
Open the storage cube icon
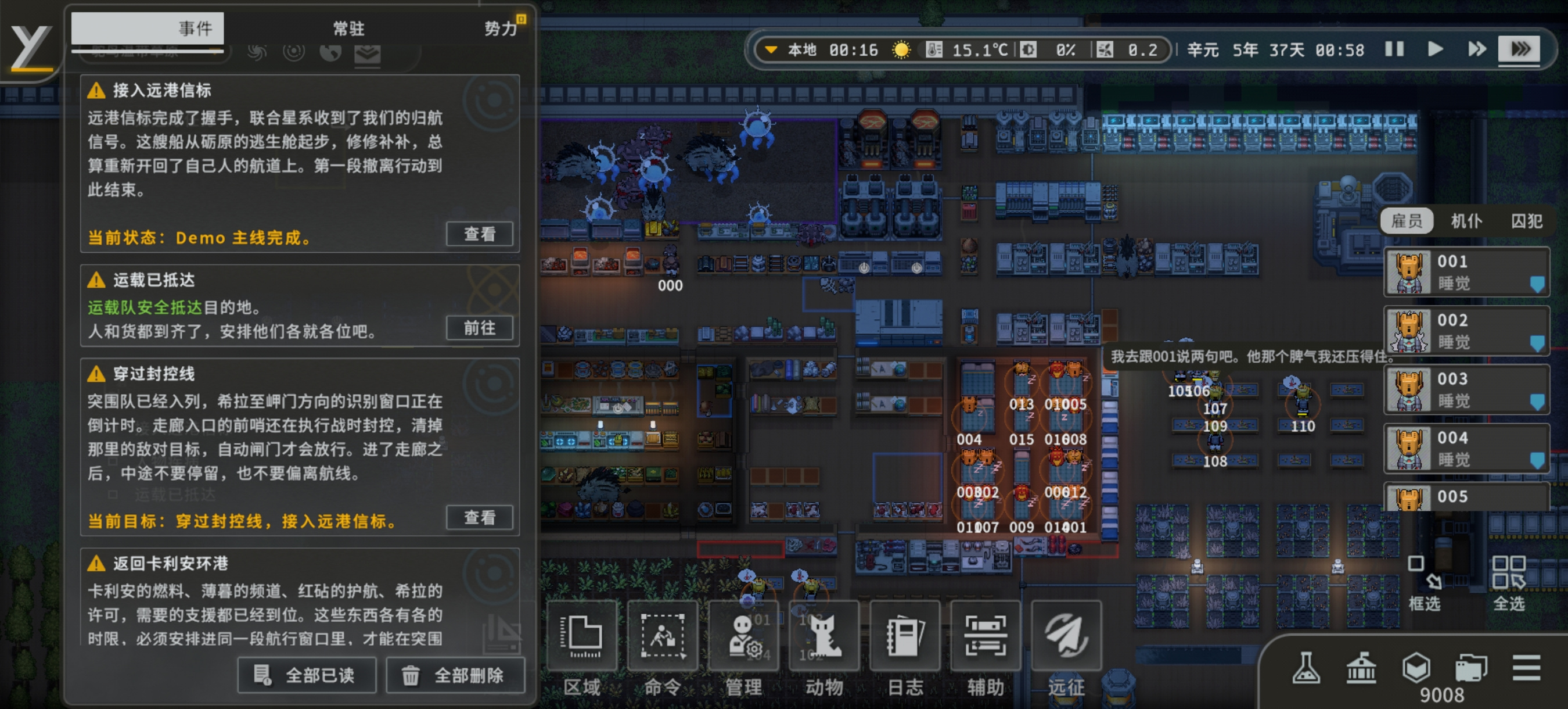(1416, 668)
